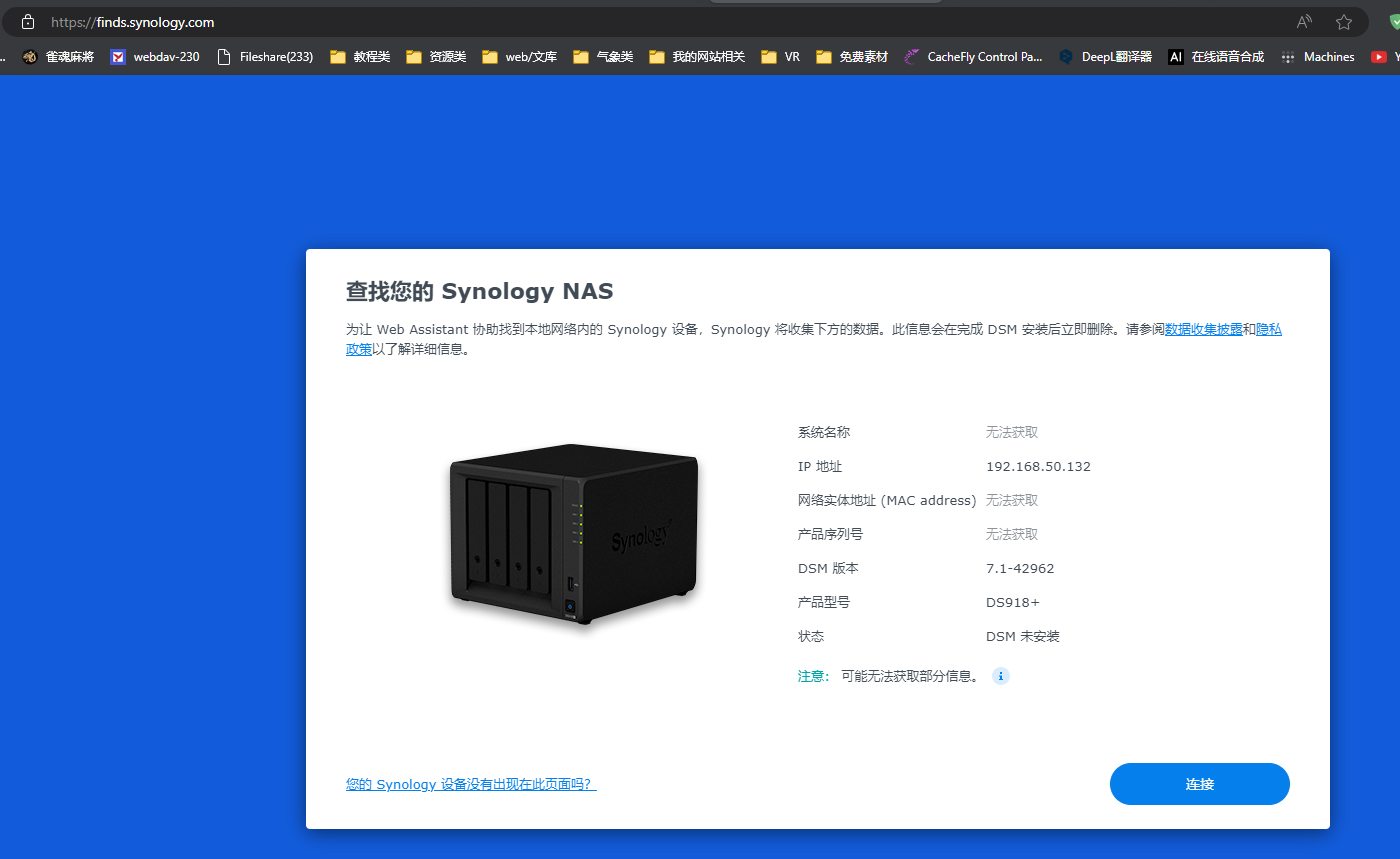1400x859 pixels.
Task: Click the status value DSM 未安装
Action: click(1023, 637)
